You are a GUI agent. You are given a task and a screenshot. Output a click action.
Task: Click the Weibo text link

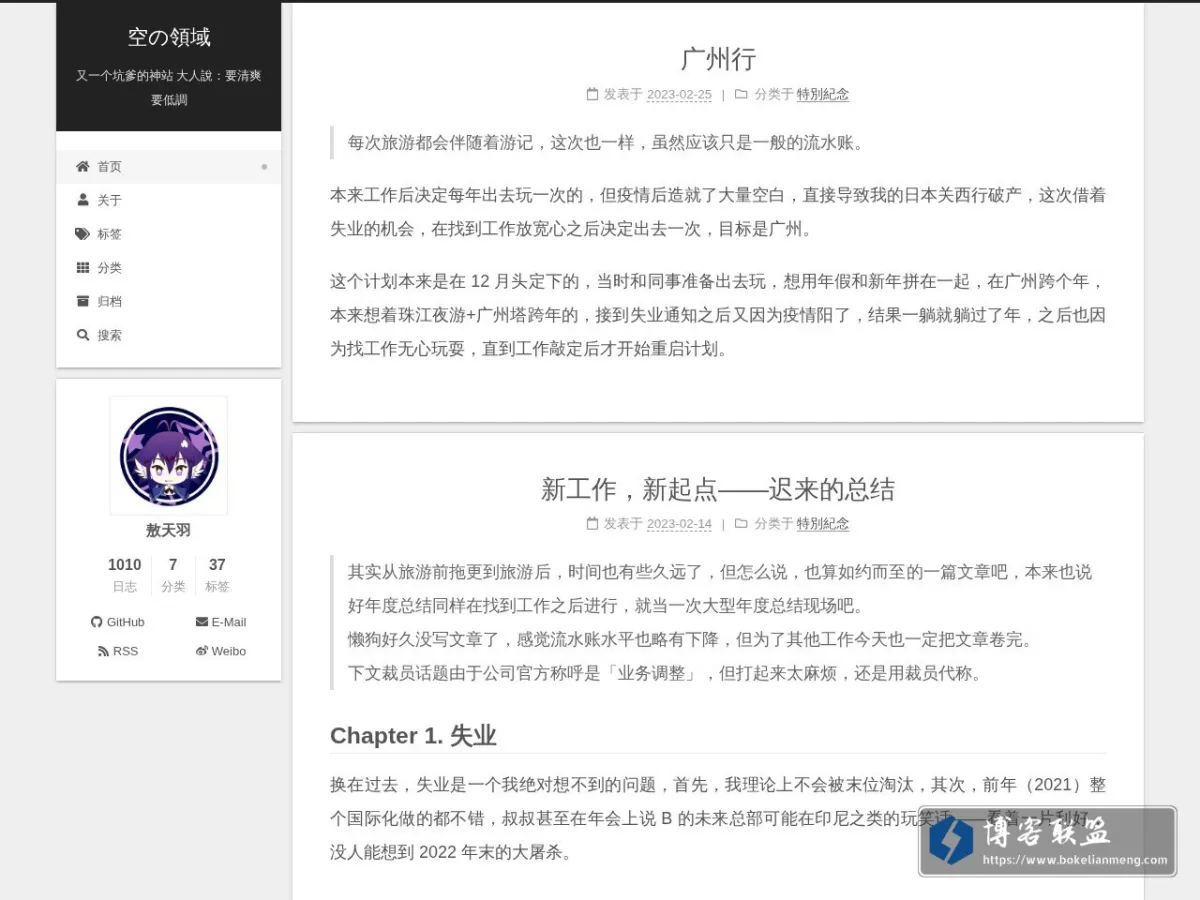(x=229, y=651)
